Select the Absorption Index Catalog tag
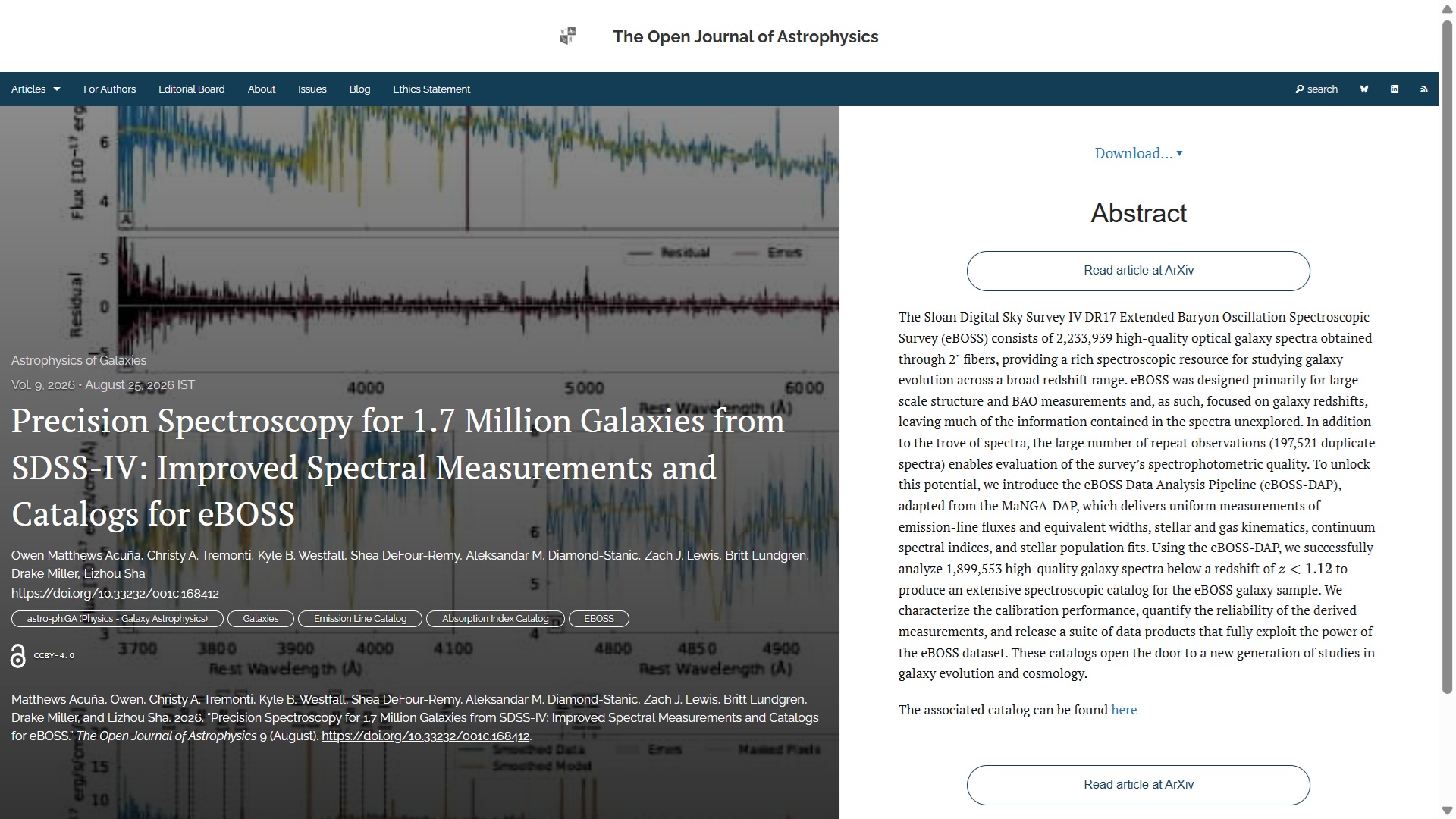 point(495,619)
